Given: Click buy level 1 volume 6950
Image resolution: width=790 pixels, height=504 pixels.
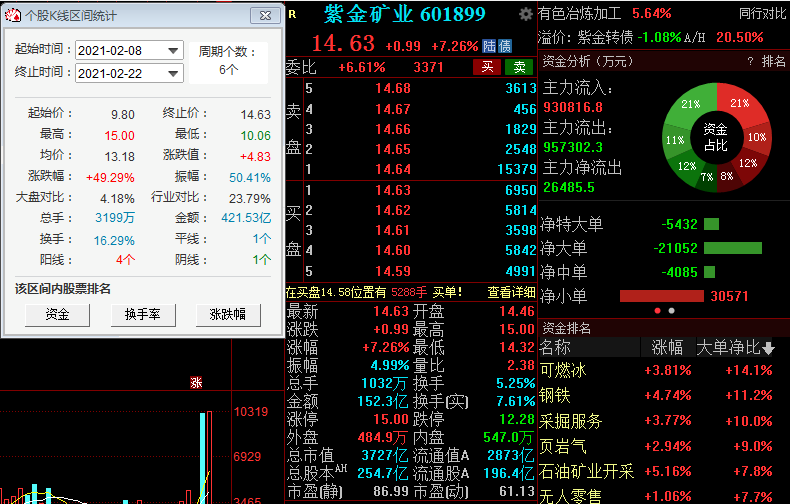Looking at the screenshot, I should pyautogui.click(x=520, y=191).
